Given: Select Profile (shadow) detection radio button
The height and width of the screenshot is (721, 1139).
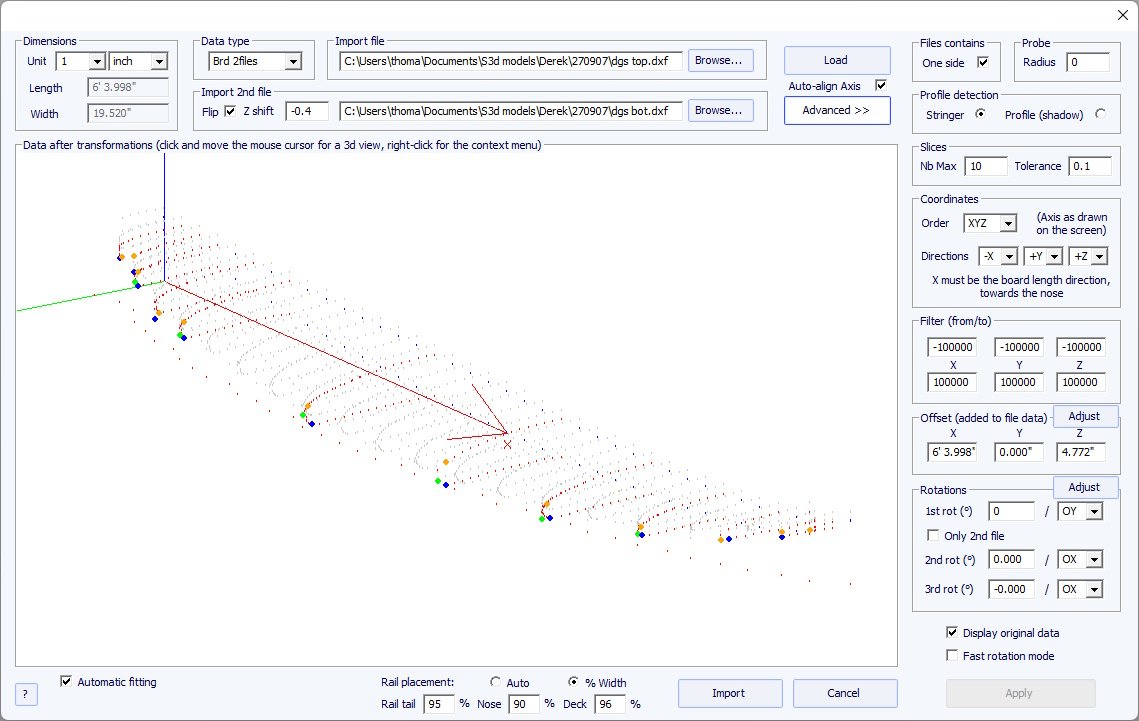Looking at the screenshot, I should 1101,114.
